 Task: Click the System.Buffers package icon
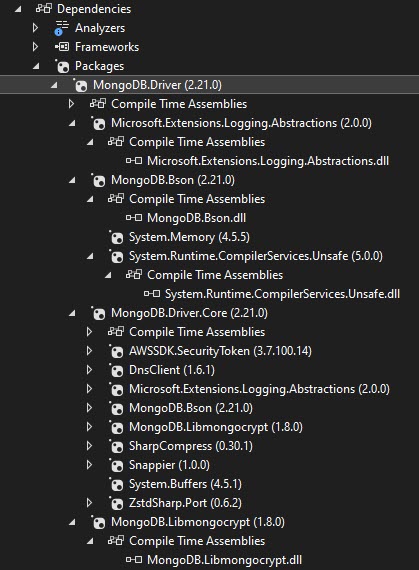pyautogui.click(x=116, y=484)
